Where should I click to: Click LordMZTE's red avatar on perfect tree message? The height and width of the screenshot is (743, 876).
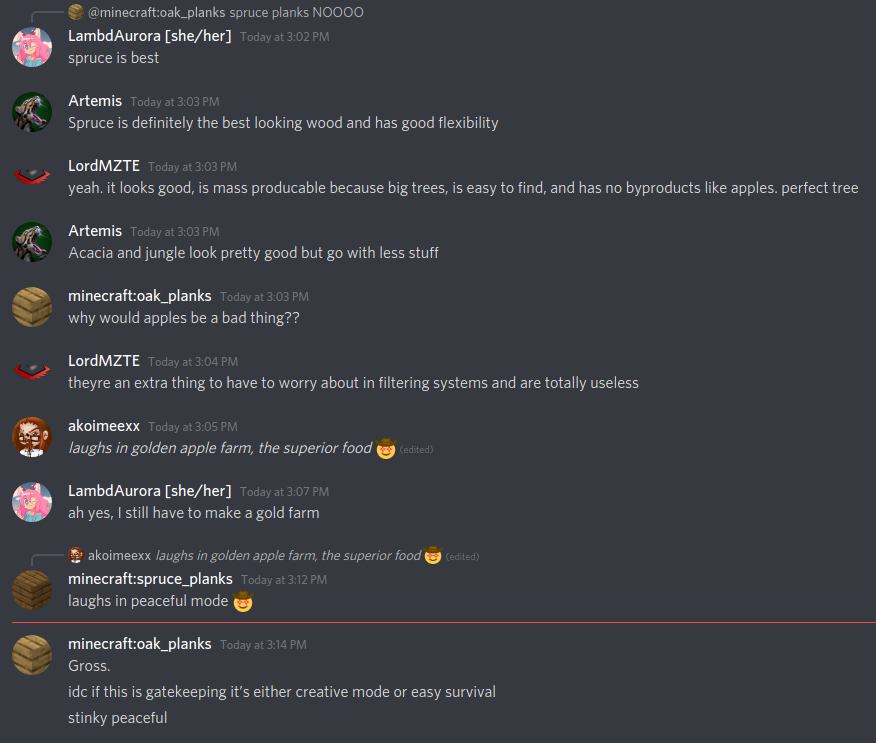[32, 177]
